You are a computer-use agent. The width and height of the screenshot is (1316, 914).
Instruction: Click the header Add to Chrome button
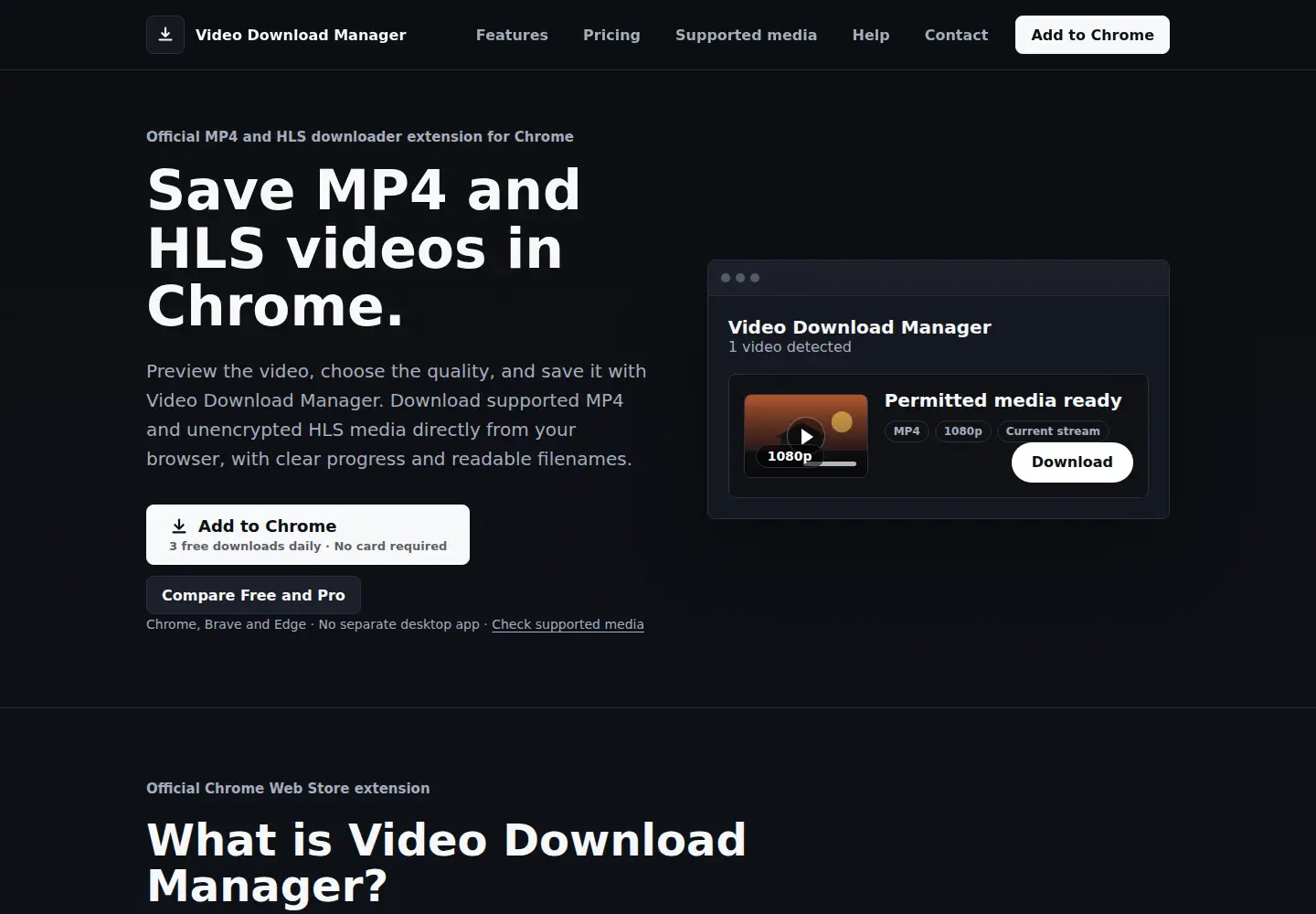[1092, 35]
